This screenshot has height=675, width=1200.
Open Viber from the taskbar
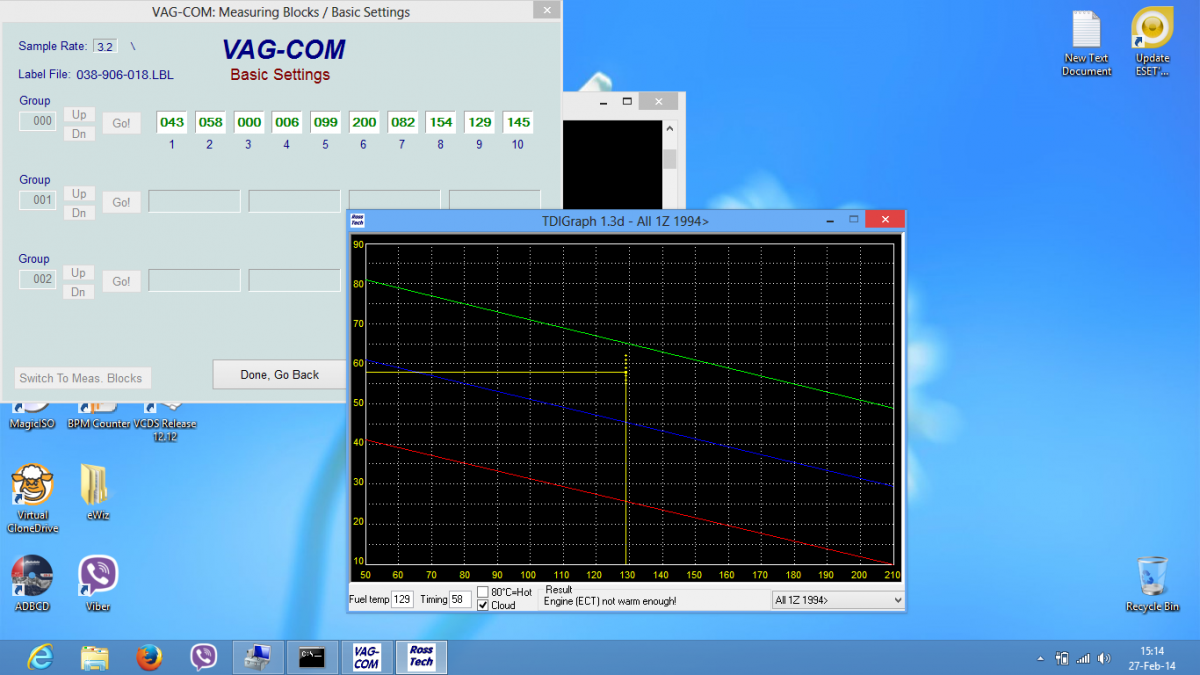pos(204,657)
